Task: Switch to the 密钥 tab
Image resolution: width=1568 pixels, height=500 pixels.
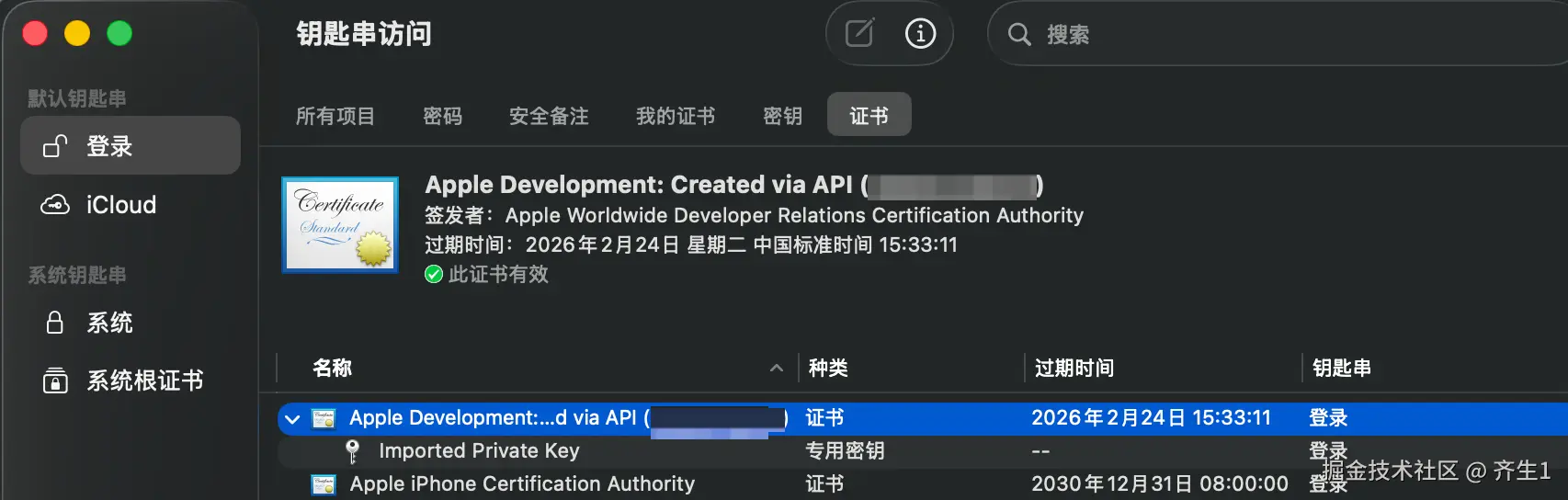Action: tap(783, 116)
